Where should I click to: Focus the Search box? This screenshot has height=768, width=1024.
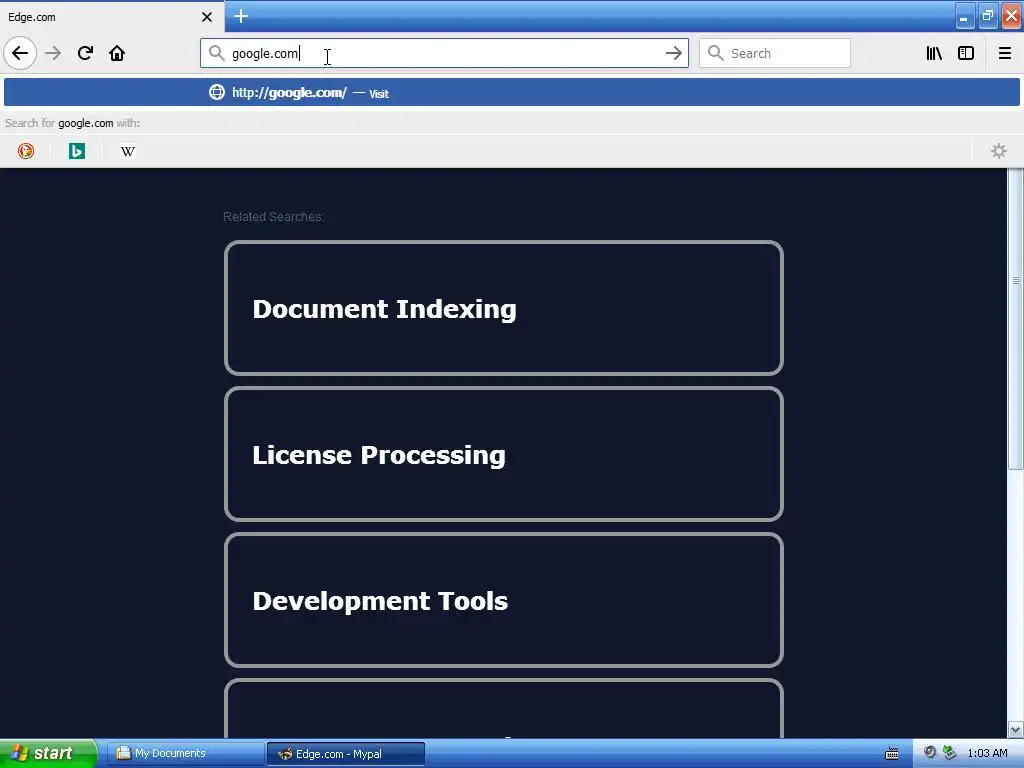click(775, 53)
